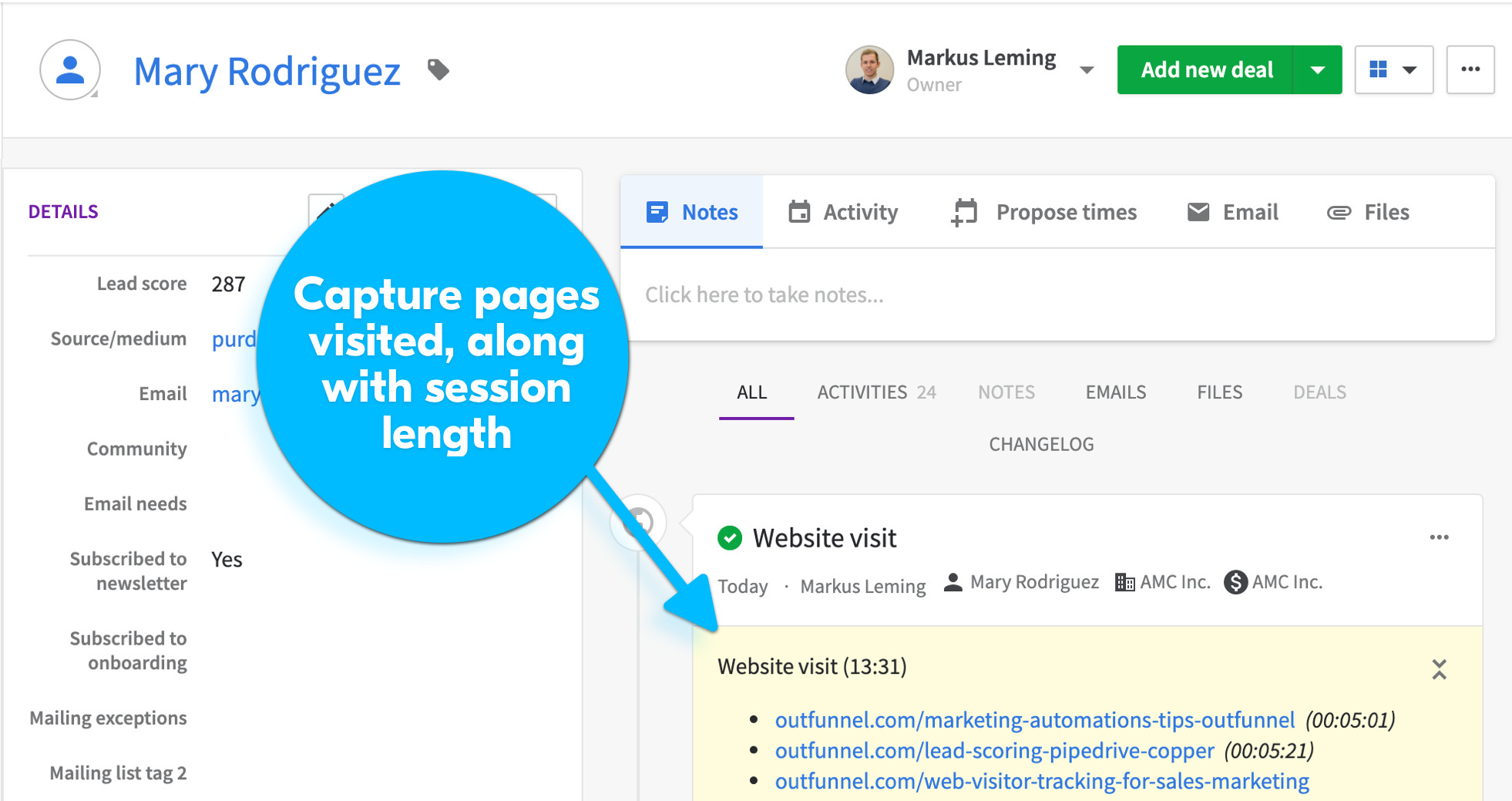Click the DETAILS section heading
This screenshot has height=801, width=1512.
tap(63, 212)
